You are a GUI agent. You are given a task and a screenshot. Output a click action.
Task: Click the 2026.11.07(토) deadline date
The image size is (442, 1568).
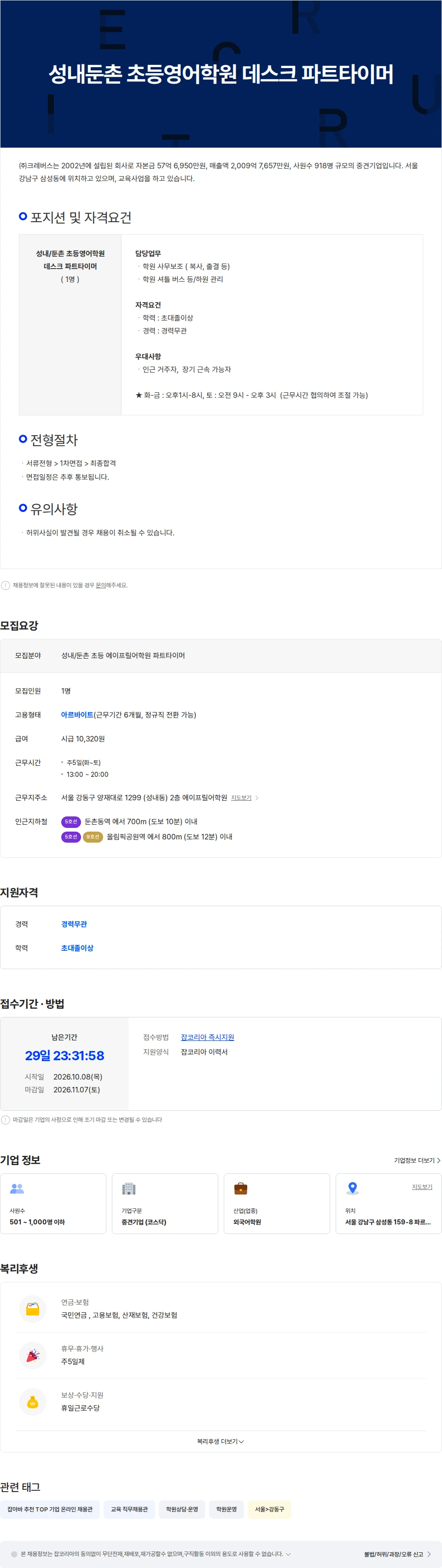(x=77, y=1090)
